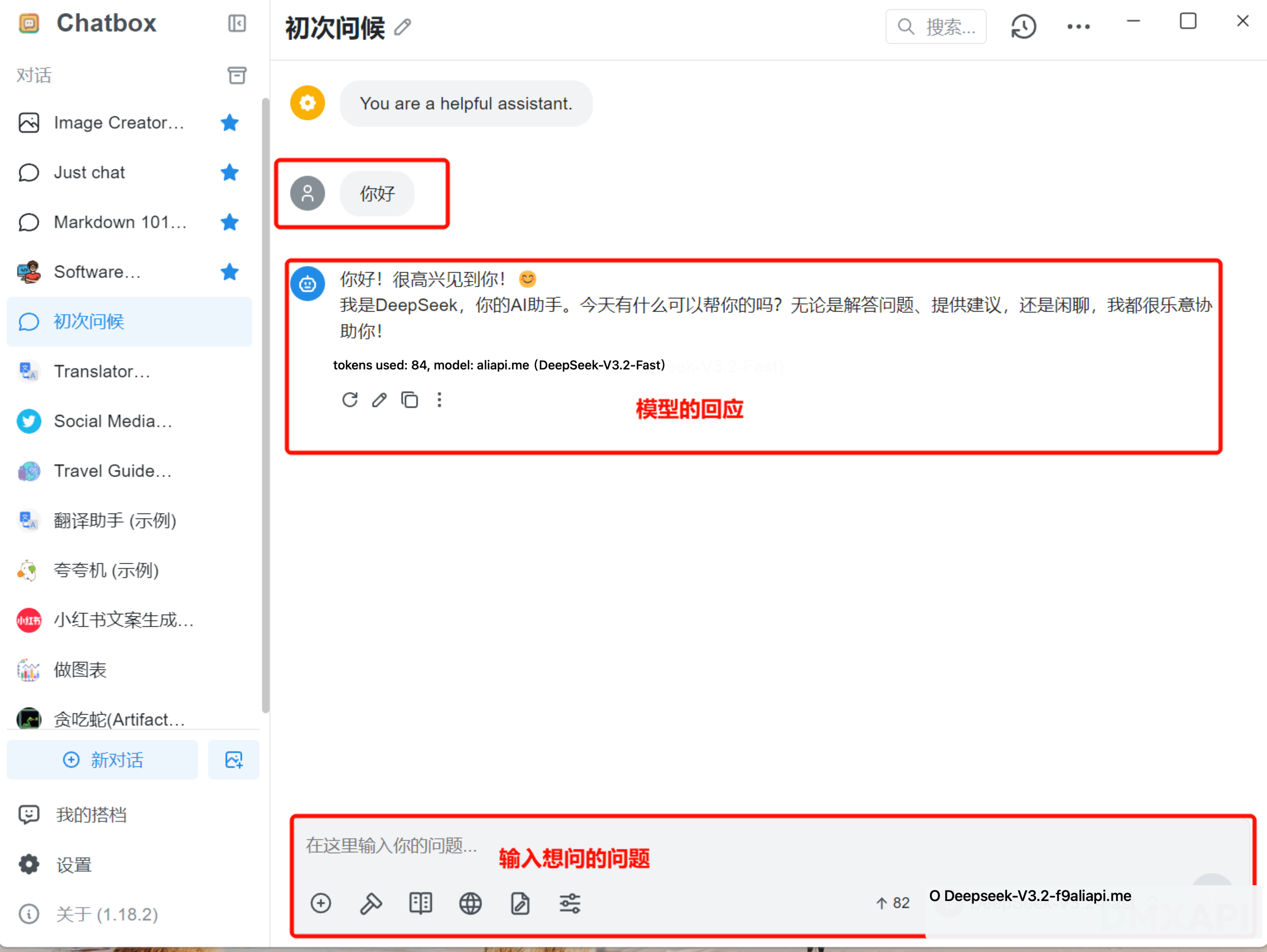Edit the model response pencil icon

click(x=379, y=400)
